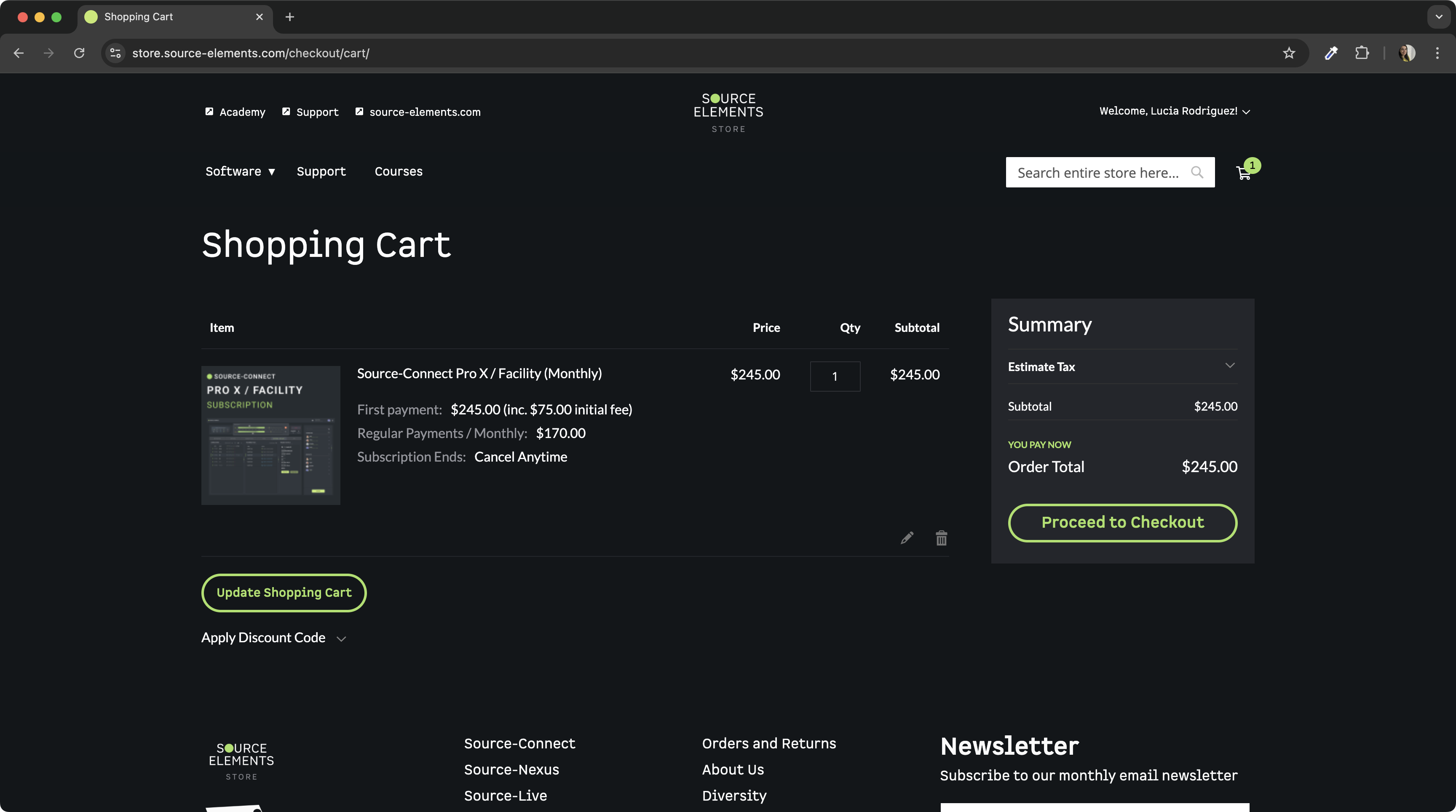Go to Courses in navigation menu
Image resolution: width=1456 pixels, height=812 pixels.
pos(399,172)
